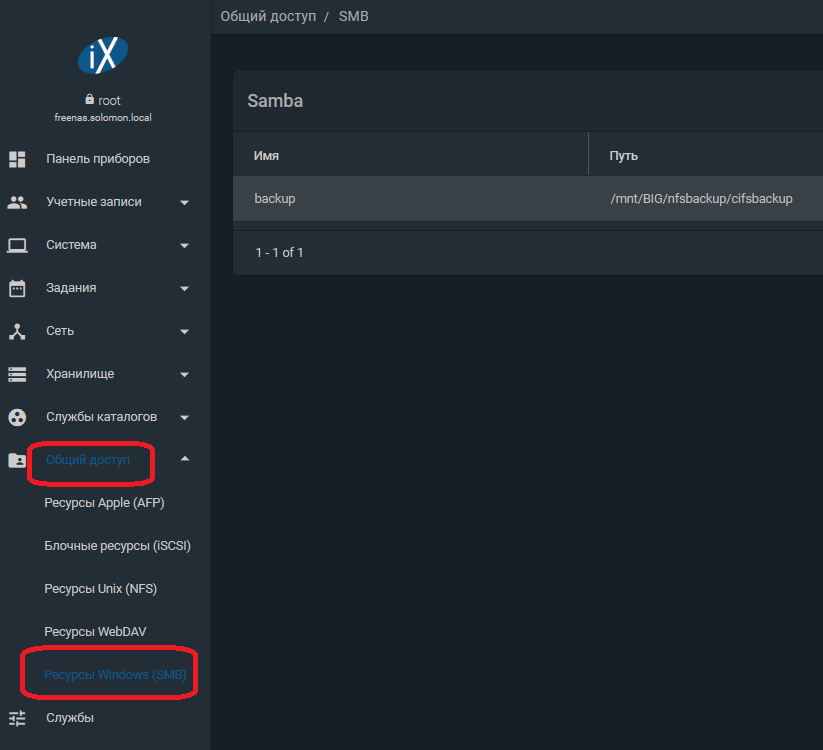The height and width of the screenshot is (750, 823).
Task: Go to Ресурсы Unix (NFS)
Action: tap(101, 589)
